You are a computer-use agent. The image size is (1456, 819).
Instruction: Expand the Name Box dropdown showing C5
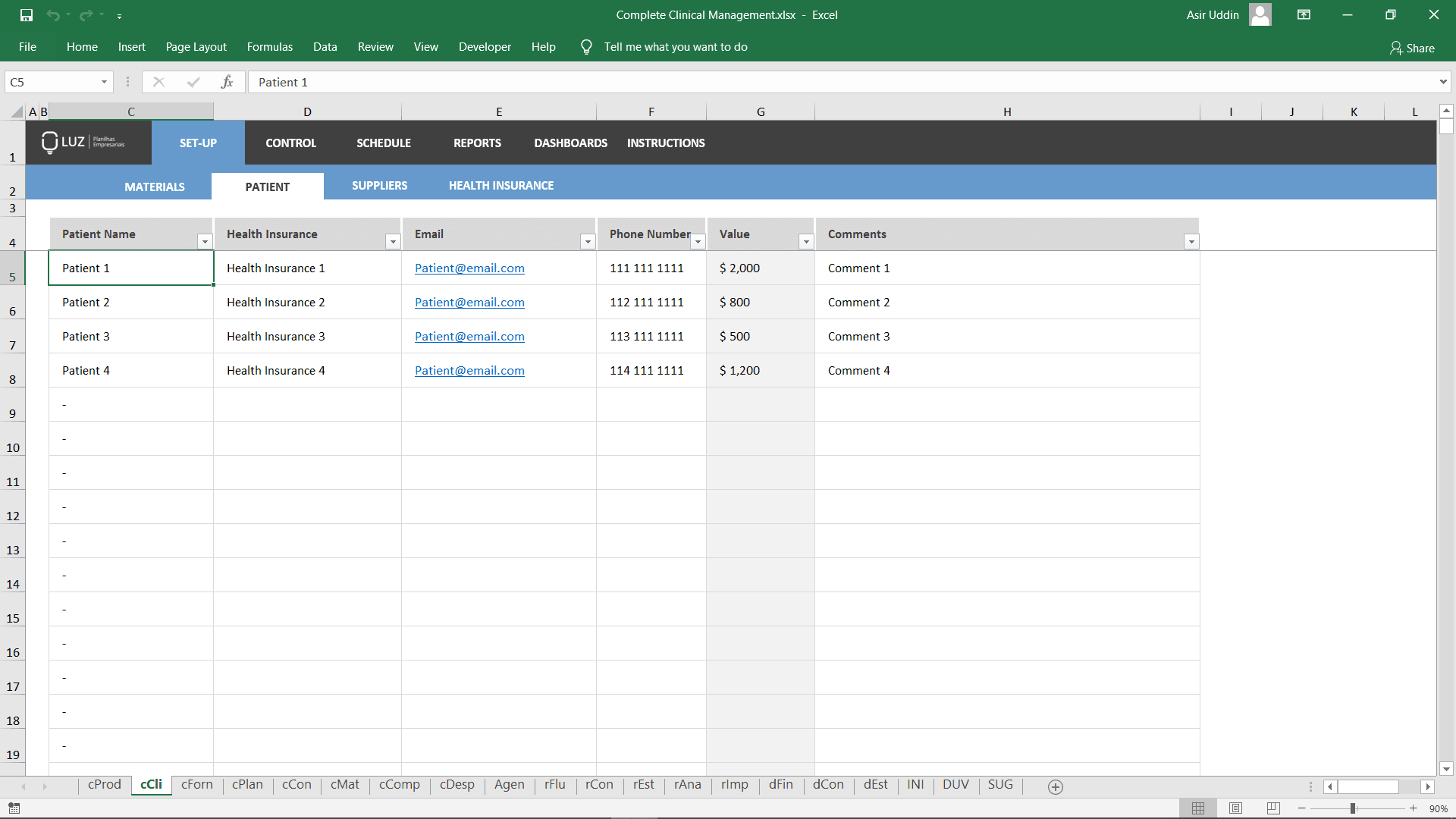[x=104, y=81]
